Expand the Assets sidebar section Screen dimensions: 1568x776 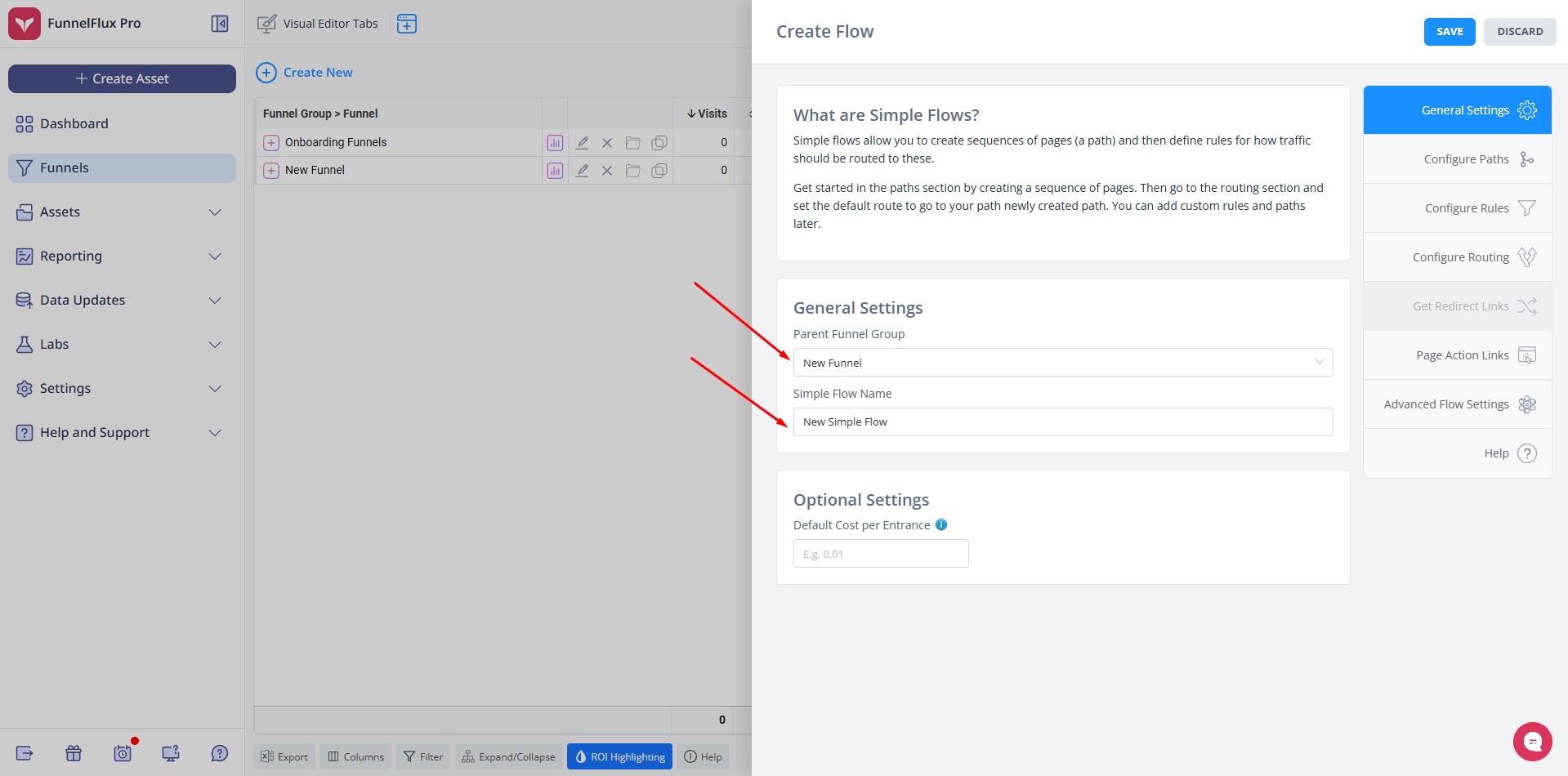[122, 212]
